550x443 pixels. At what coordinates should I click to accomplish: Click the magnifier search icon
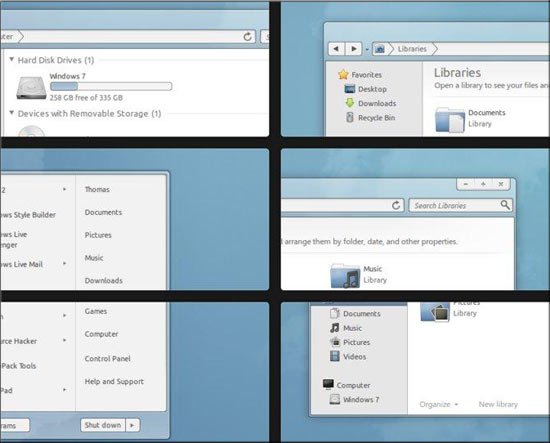click(505, 205)
